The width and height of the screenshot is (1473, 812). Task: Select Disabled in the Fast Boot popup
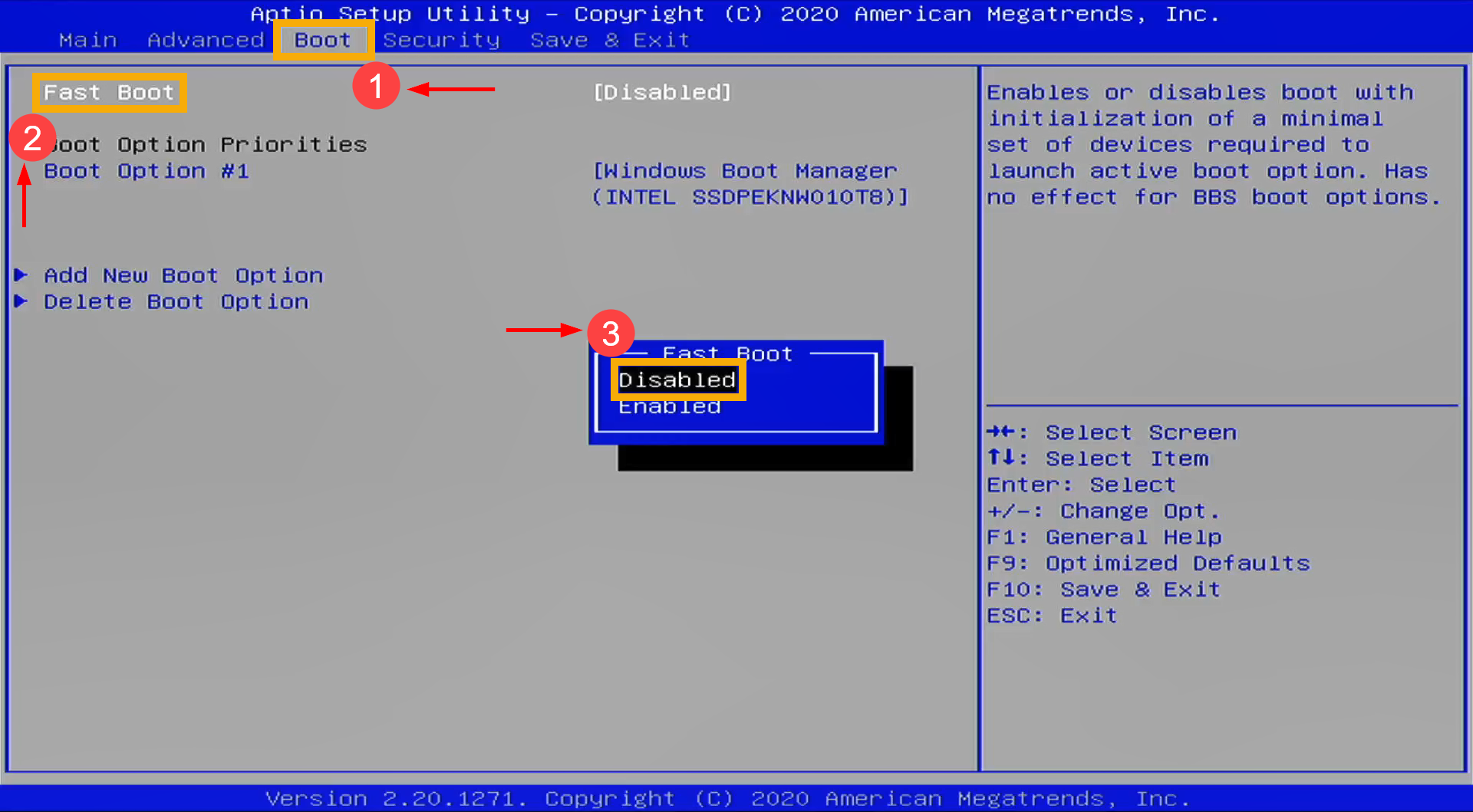677,379
